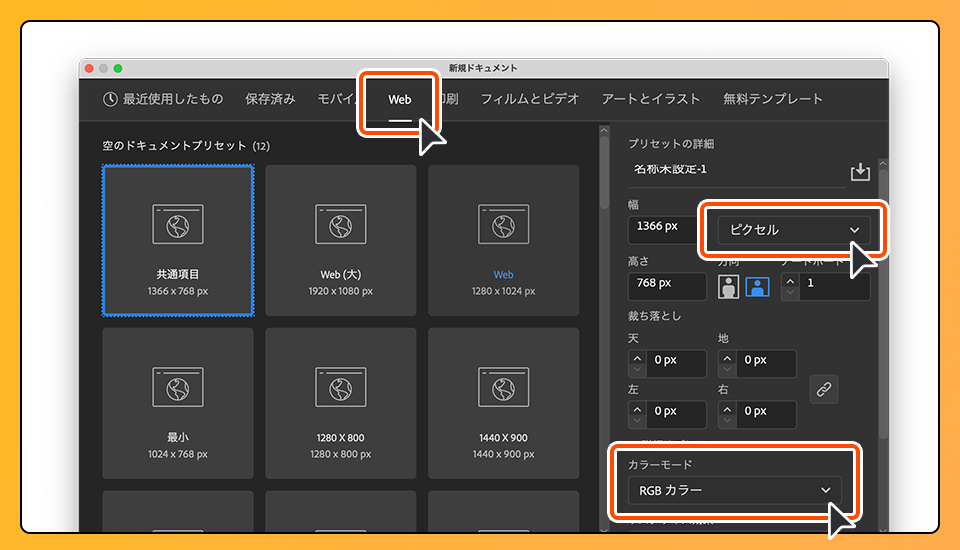This screenshot has width=960, height=550.
Task: Open the 無料テンプレート tab
Action: coord(773,99)
